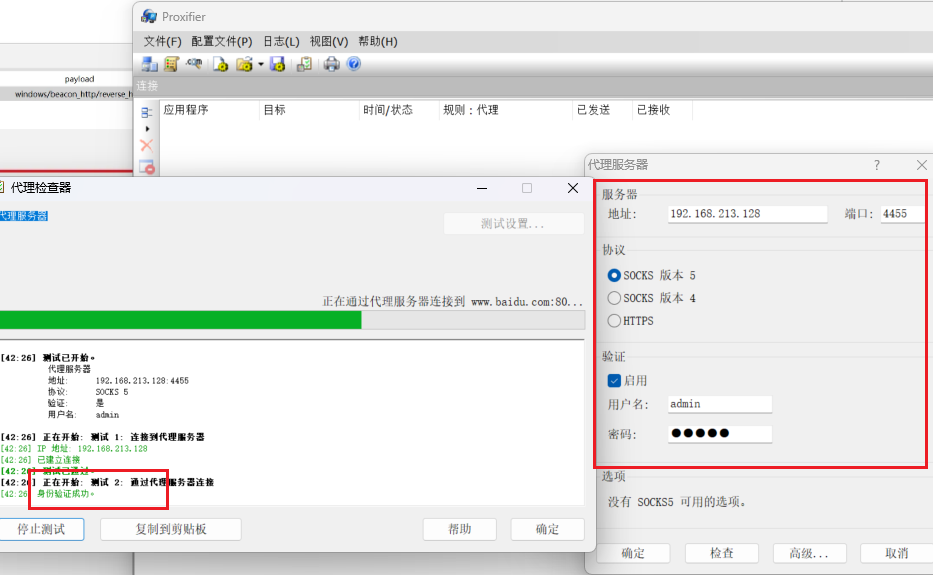
Task: Select the HTTPS protocol radio button
Action: point(614,321)
